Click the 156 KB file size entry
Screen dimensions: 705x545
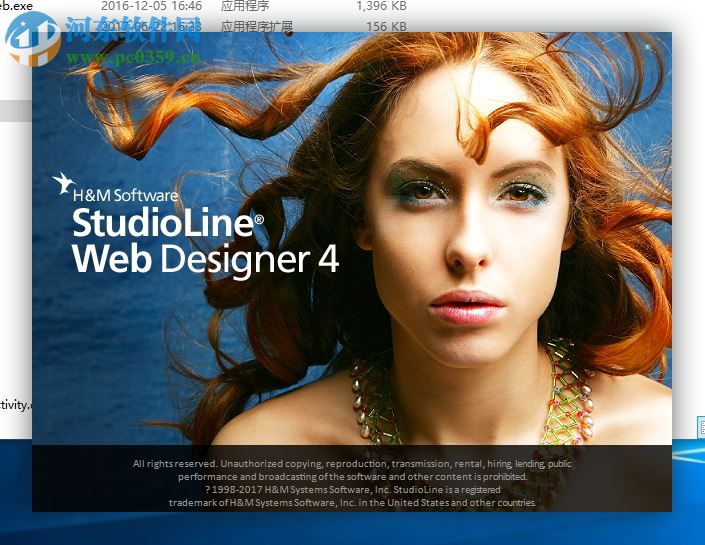(386, 27)
